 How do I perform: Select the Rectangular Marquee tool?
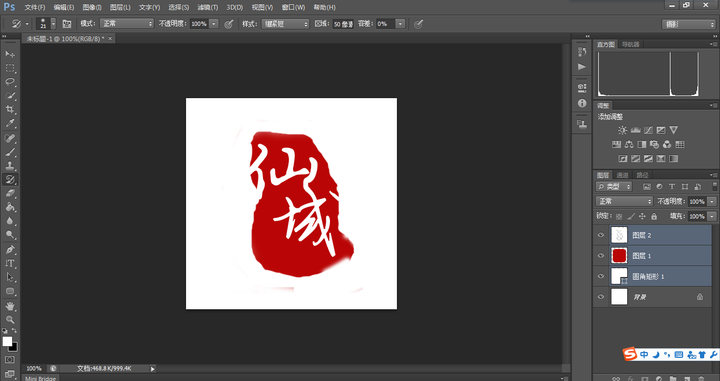[x=10, y=68]
